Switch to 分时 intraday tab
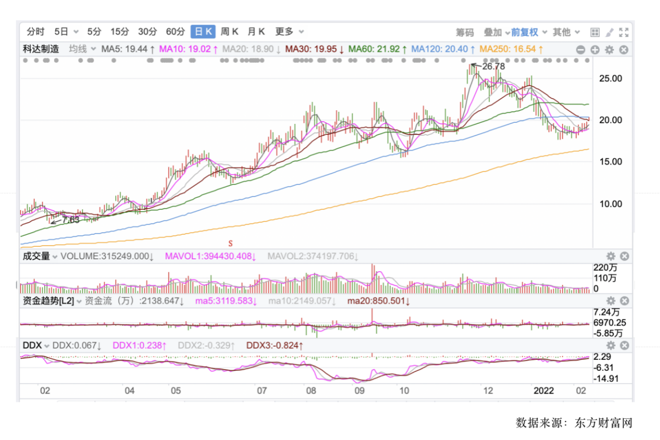The image size is (660, 440). 36,32
